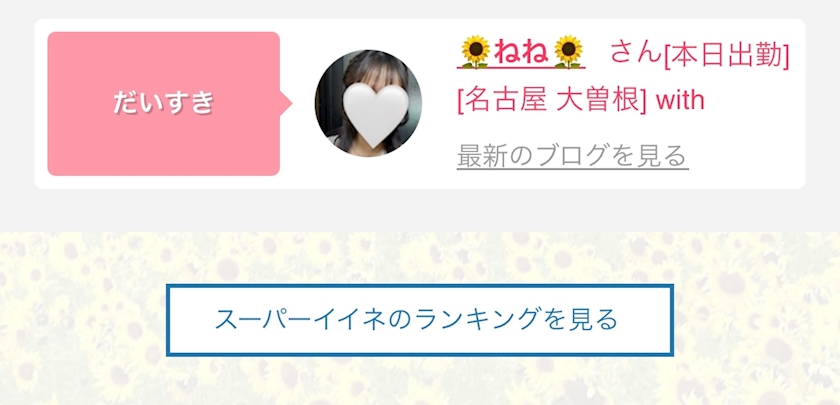
Task: Click the pointer arrow of the pink bubble
Action: (x=286, y=103)
